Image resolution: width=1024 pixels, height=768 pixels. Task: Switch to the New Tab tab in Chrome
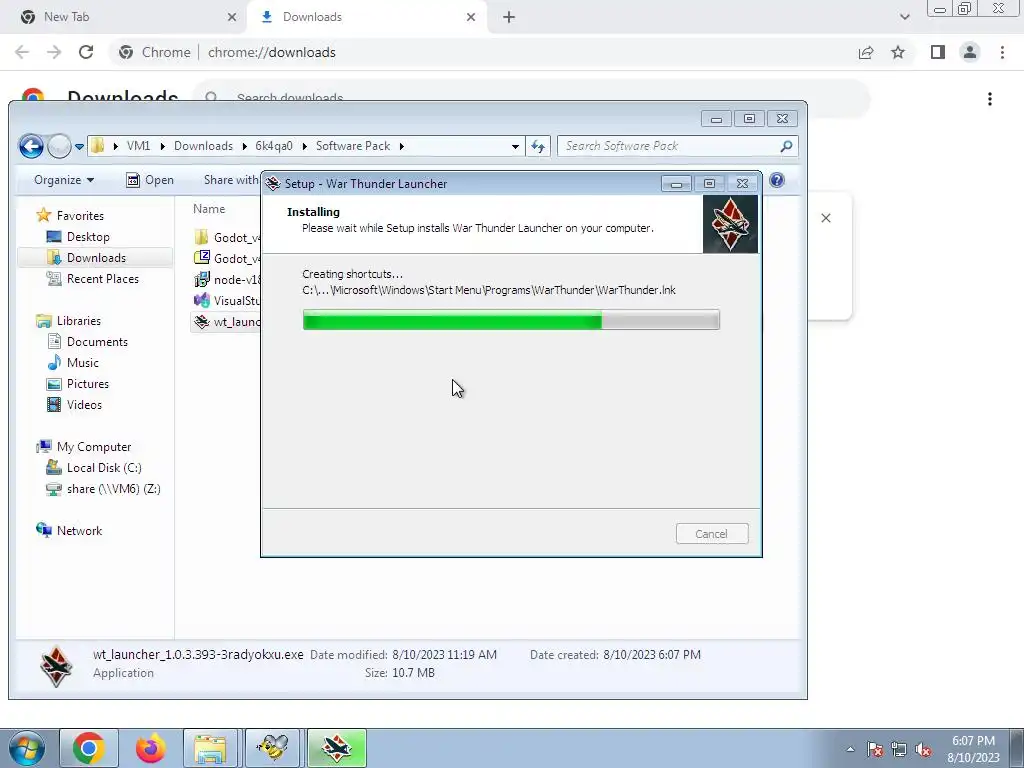pos(126,17)
